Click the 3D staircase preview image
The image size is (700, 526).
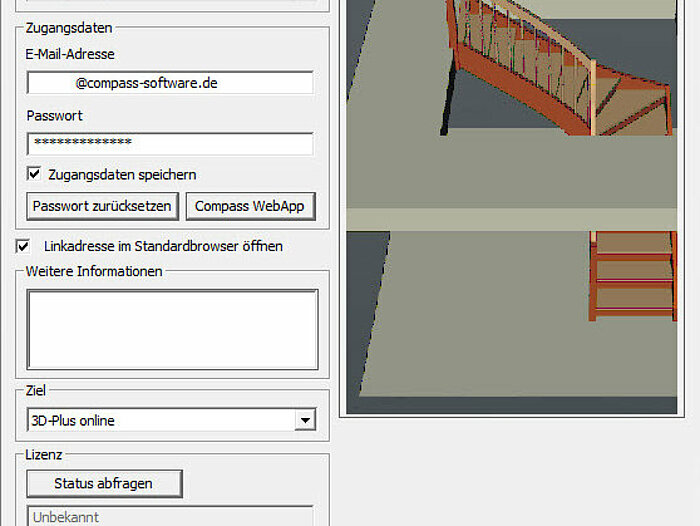tap(512, 207)
